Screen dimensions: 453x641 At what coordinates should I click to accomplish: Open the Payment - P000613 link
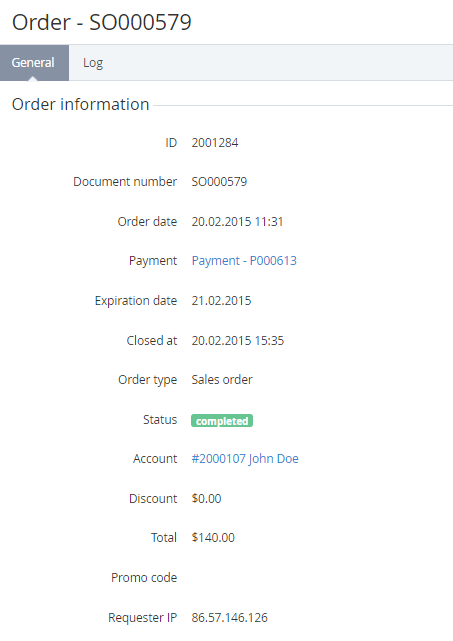click(x=244, y=261)
